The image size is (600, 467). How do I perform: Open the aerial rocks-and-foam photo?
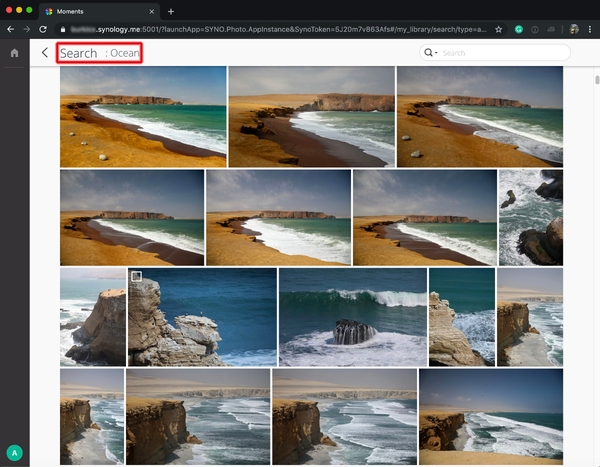click(531, 217)
